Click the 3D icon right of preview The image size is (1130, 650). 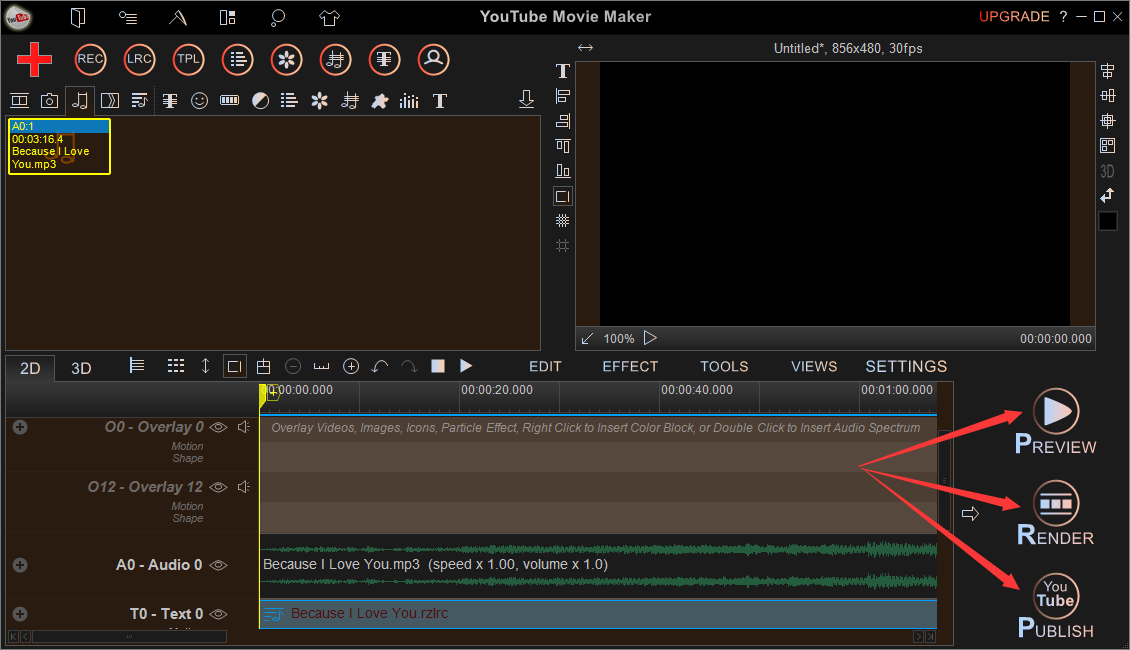tap(1108, 172)
